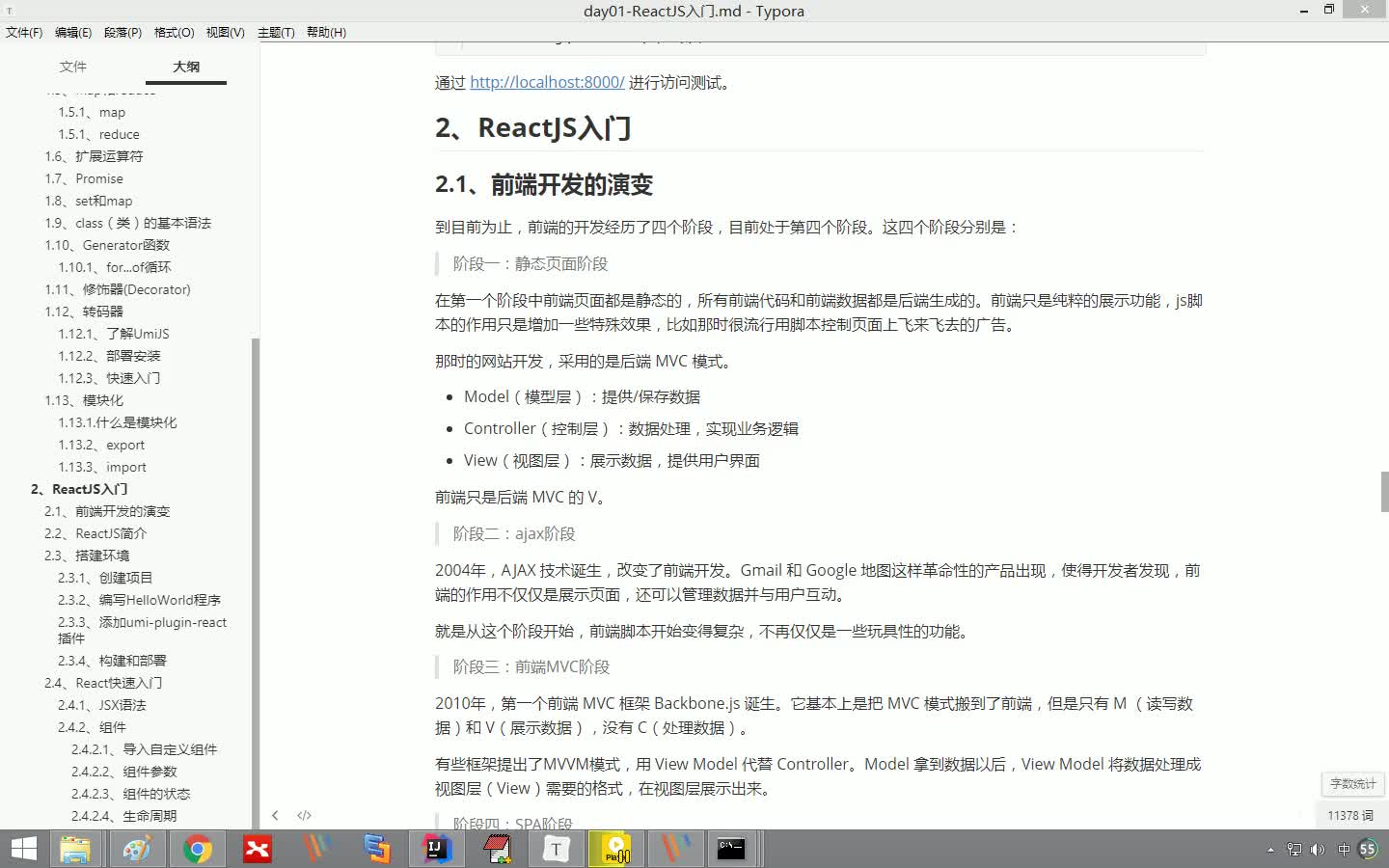Toggle sidebar with the left chevron icon
The image size is (1389, 868).
(x=275, y=815)
